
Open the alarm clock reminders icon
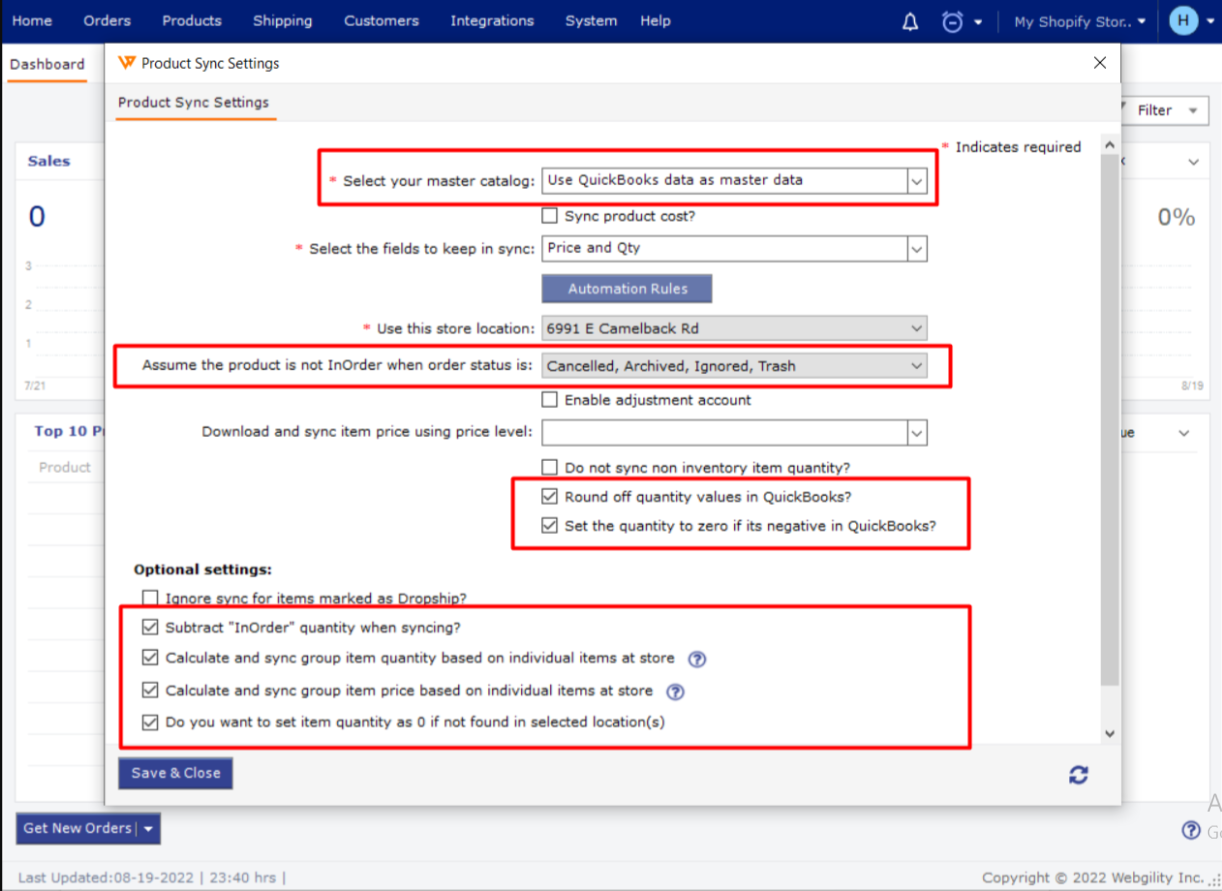(952, 22)
